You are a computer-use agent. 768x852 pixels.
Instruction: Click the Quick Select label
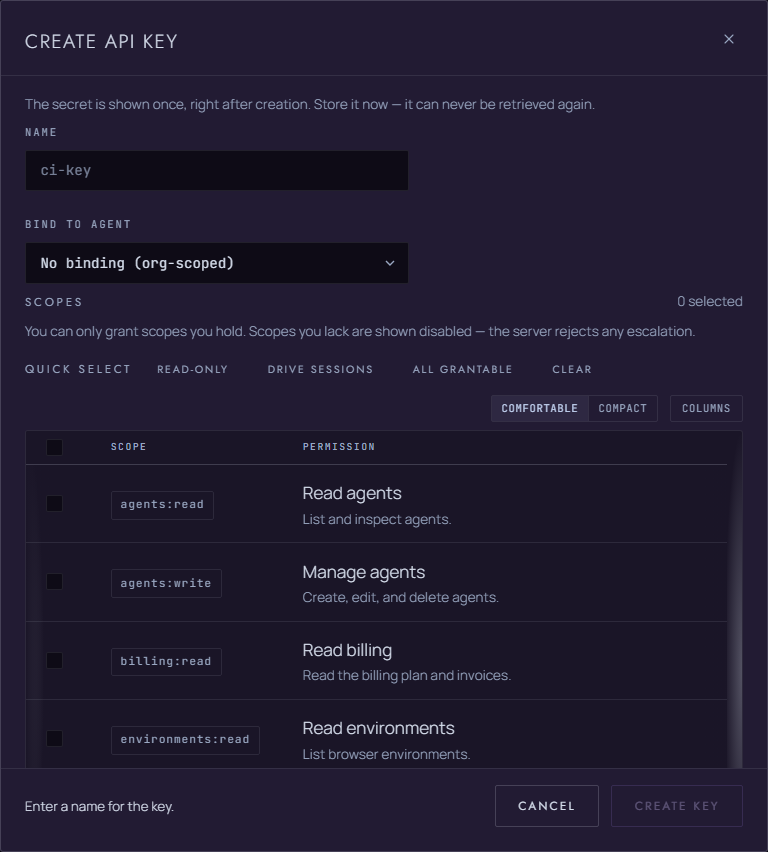[x=78, y=369]
